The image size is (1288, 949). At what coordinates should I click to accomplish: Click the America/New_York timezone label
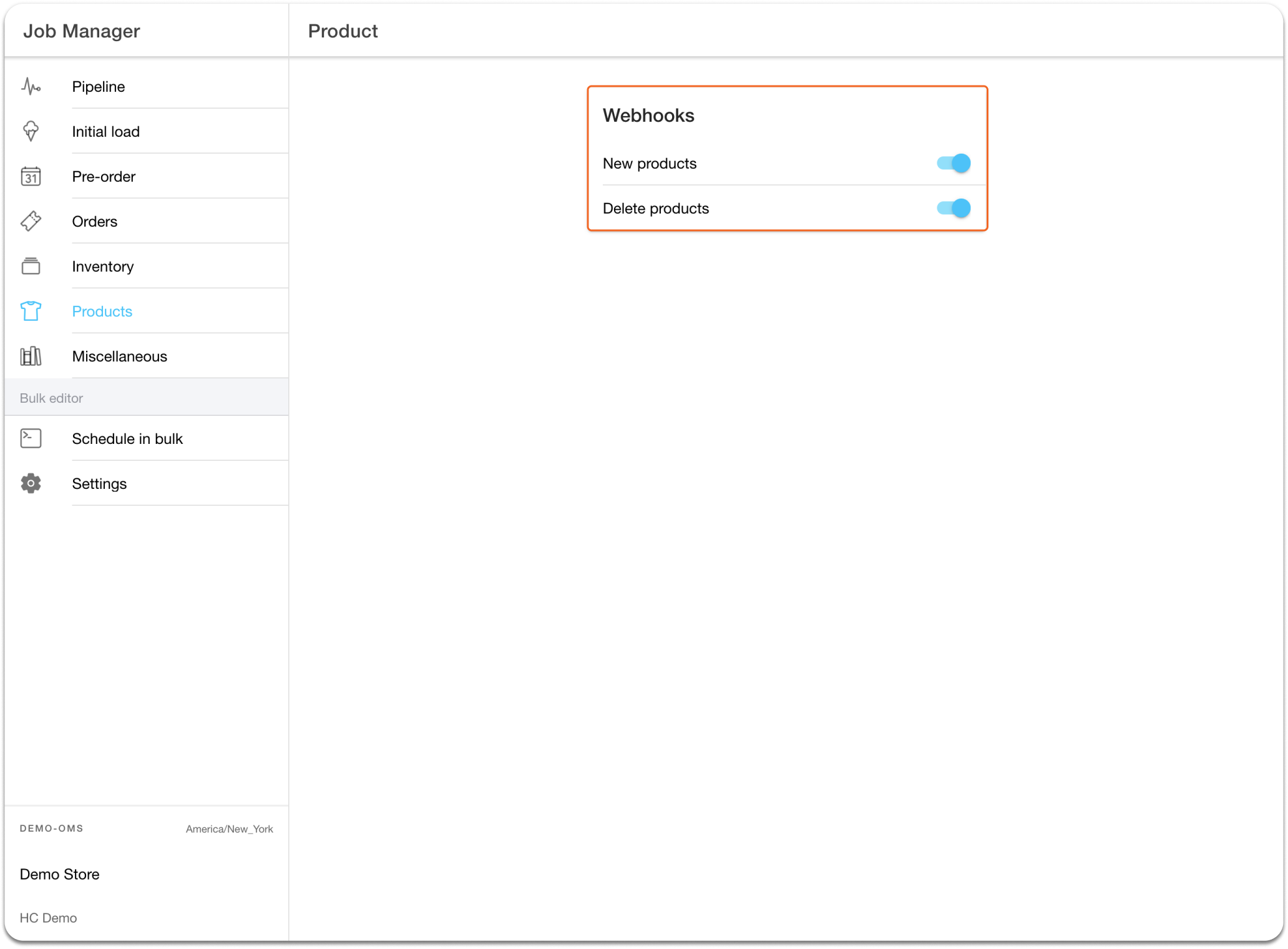[x=229, y=829]
